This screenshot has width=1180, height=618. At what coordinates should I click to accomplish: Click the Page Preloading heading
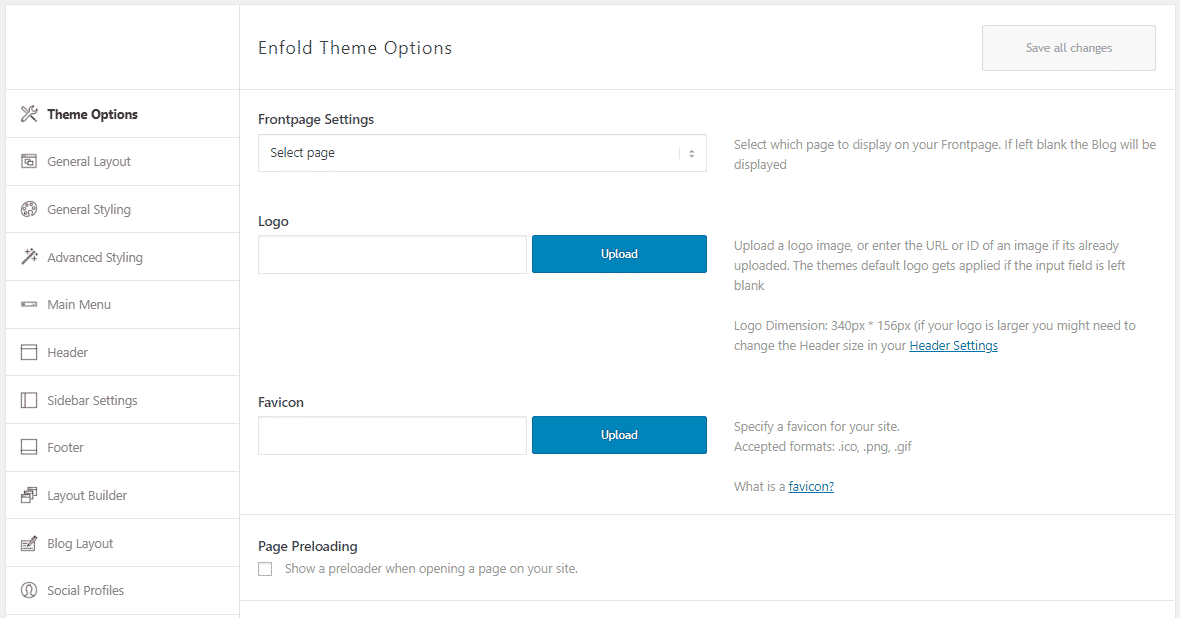pyautogui.click(x=308, y=546)
